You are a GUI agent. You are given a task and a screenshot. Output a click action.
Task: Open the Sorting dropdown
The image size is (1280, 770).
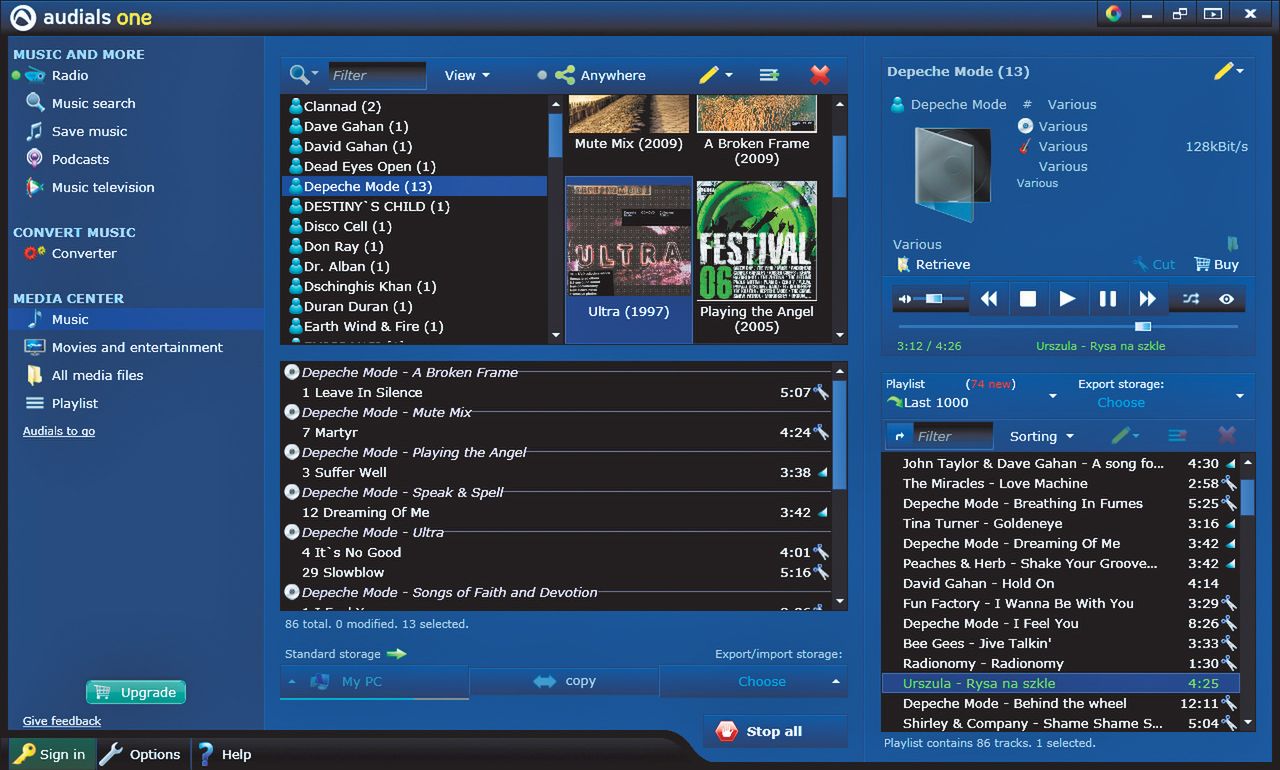pyautogui.click(x=1041, y=436)
